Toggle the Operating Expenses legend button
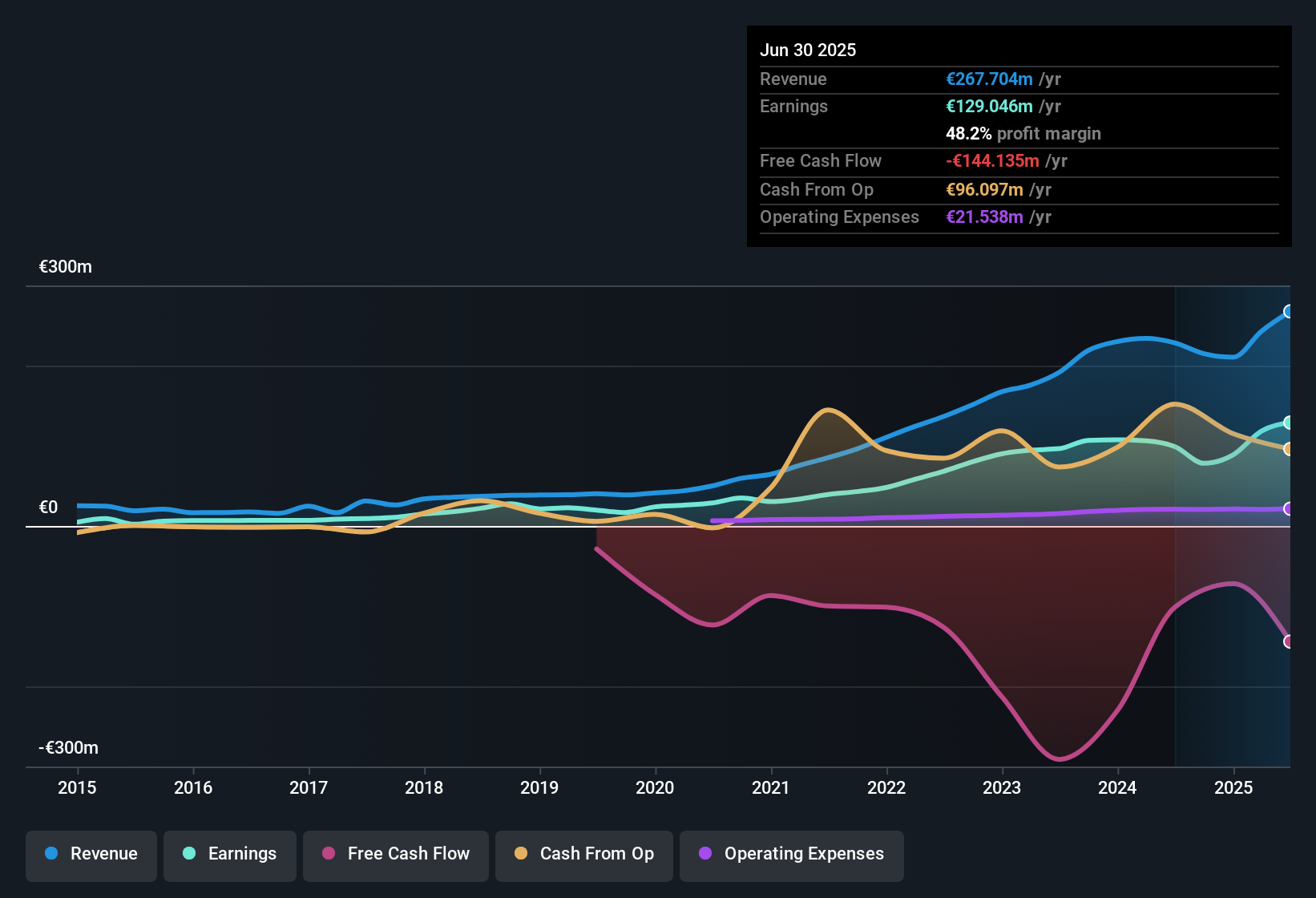The image size is (1316, 898). 792,854
